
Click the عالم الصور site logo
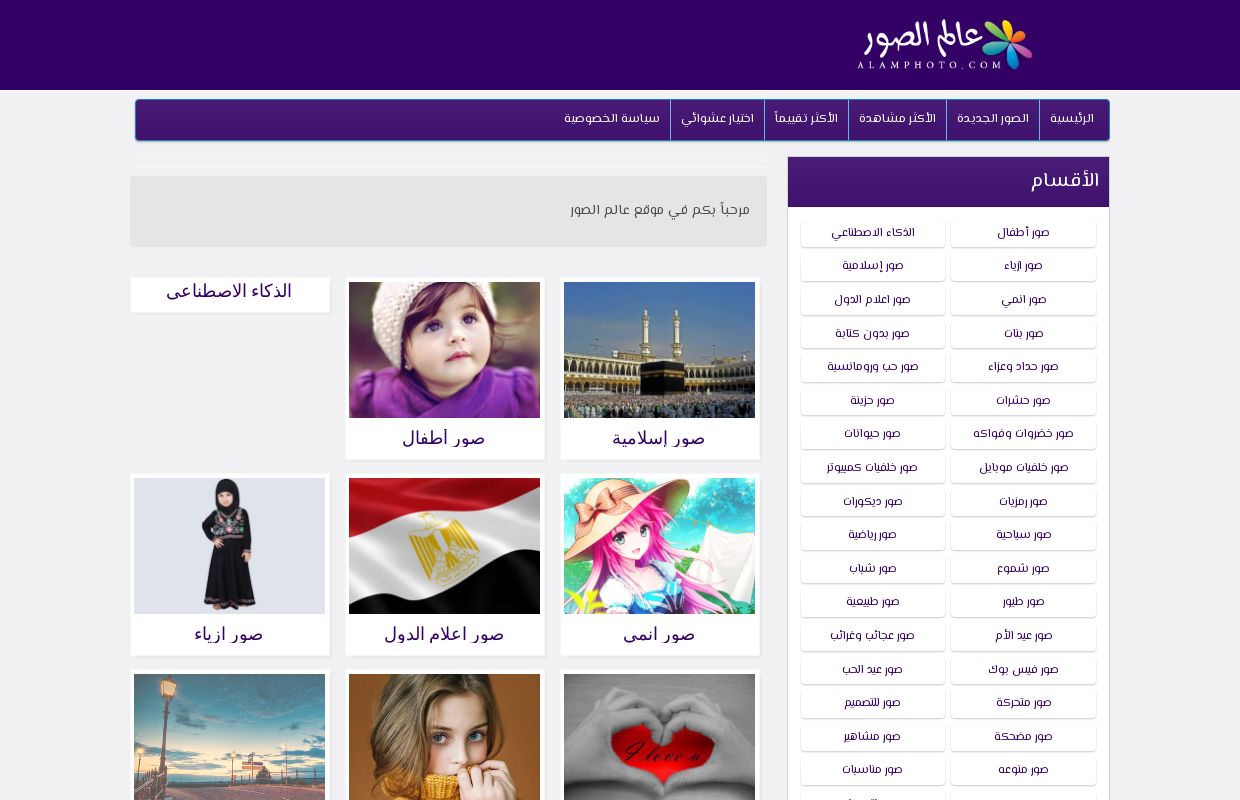[x=944, y=45]
